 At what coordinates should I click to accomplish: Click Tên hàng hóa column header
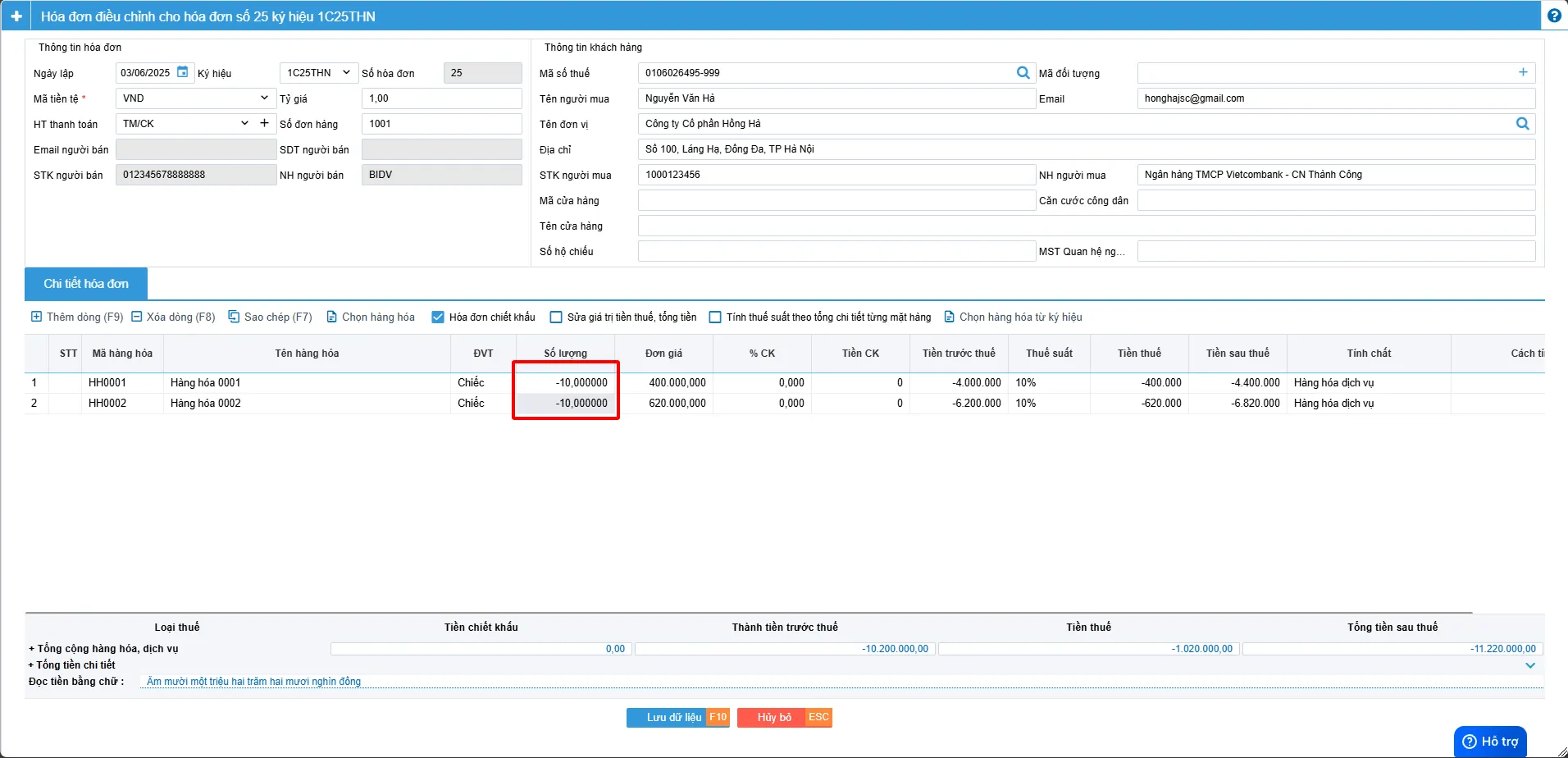coord(308,354)
